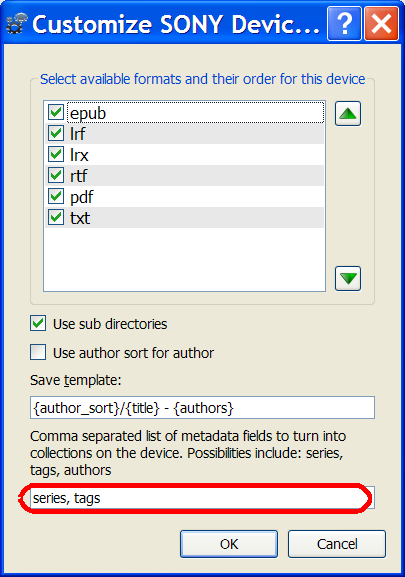The width and height of the screenshot is (405, 577).
Task: Toggle the lrx format checkbox
Action: pos(56,154)
